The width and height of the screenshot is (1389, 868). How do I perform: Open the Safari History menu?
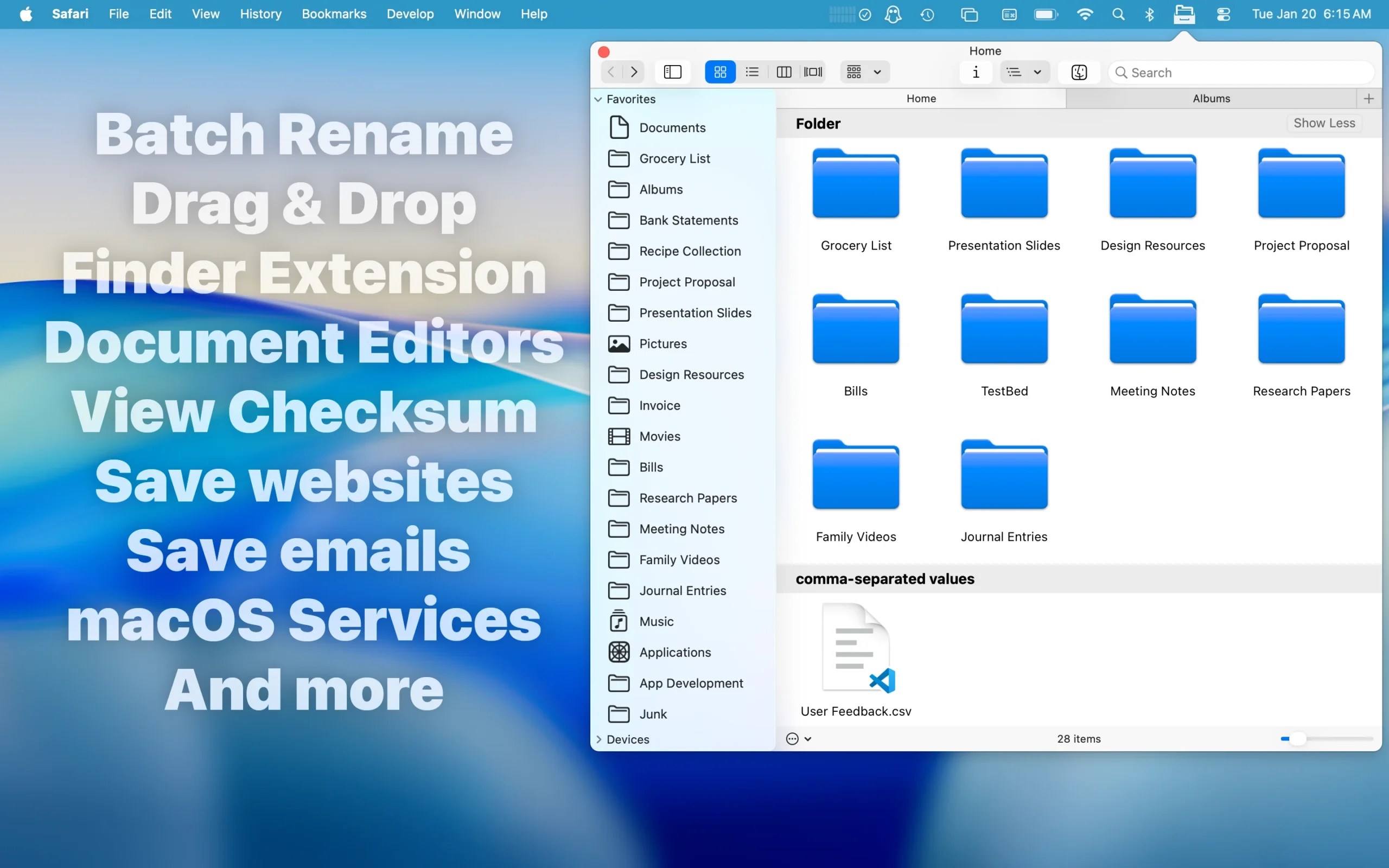click(x=260, y=14)
